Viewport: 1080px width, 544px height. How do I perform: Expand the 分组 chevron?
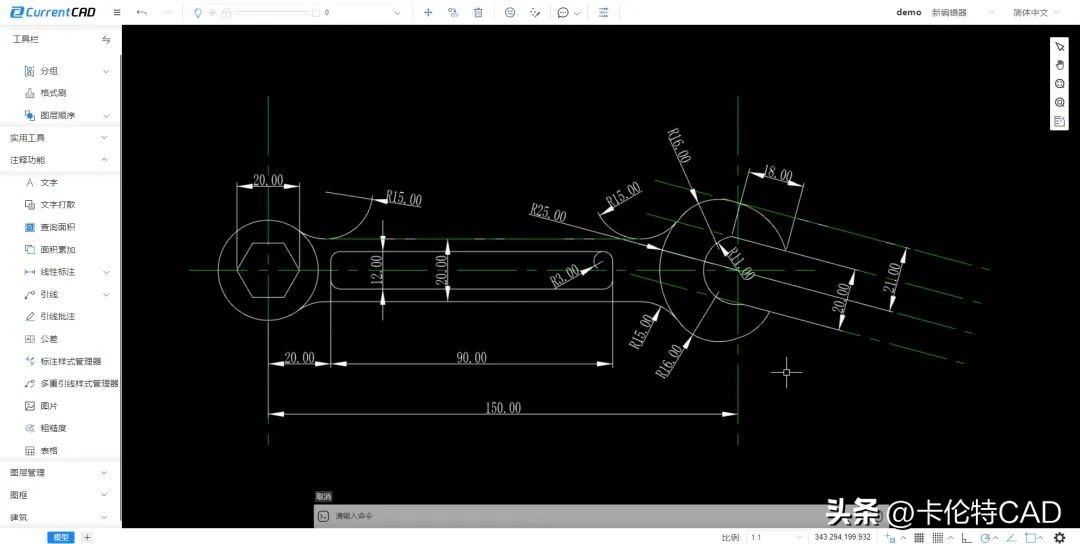(x=106, y=71)
